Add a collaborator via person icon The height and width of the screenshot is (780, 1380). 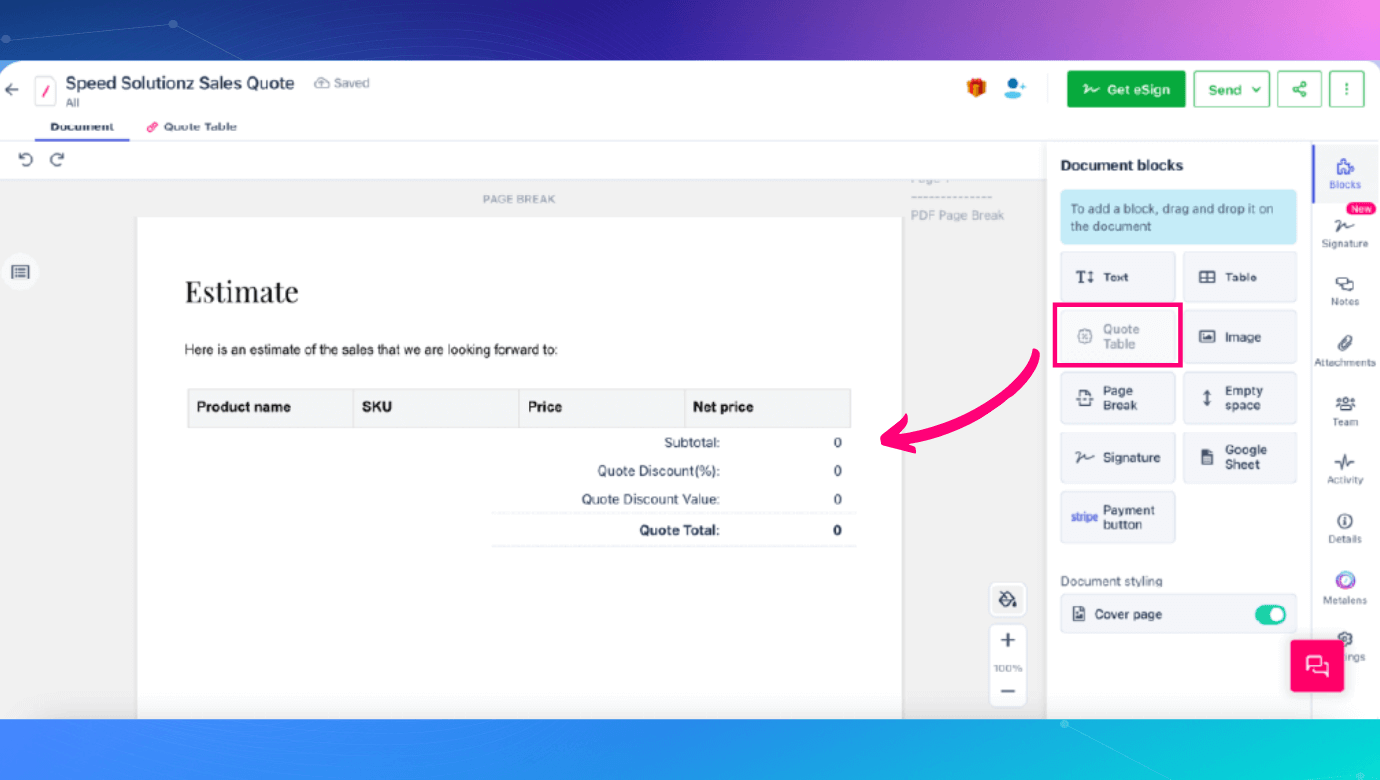click(x=1015, y=89)
